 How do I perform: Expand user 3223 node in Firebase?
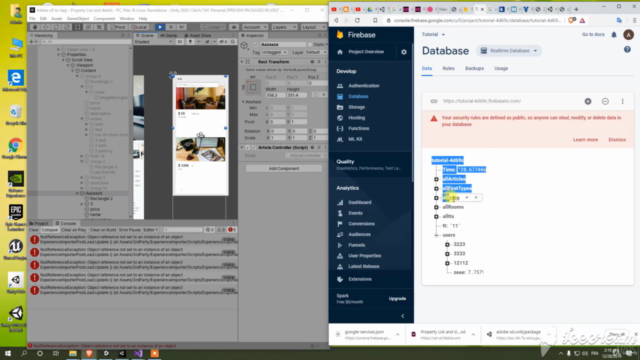447,244
